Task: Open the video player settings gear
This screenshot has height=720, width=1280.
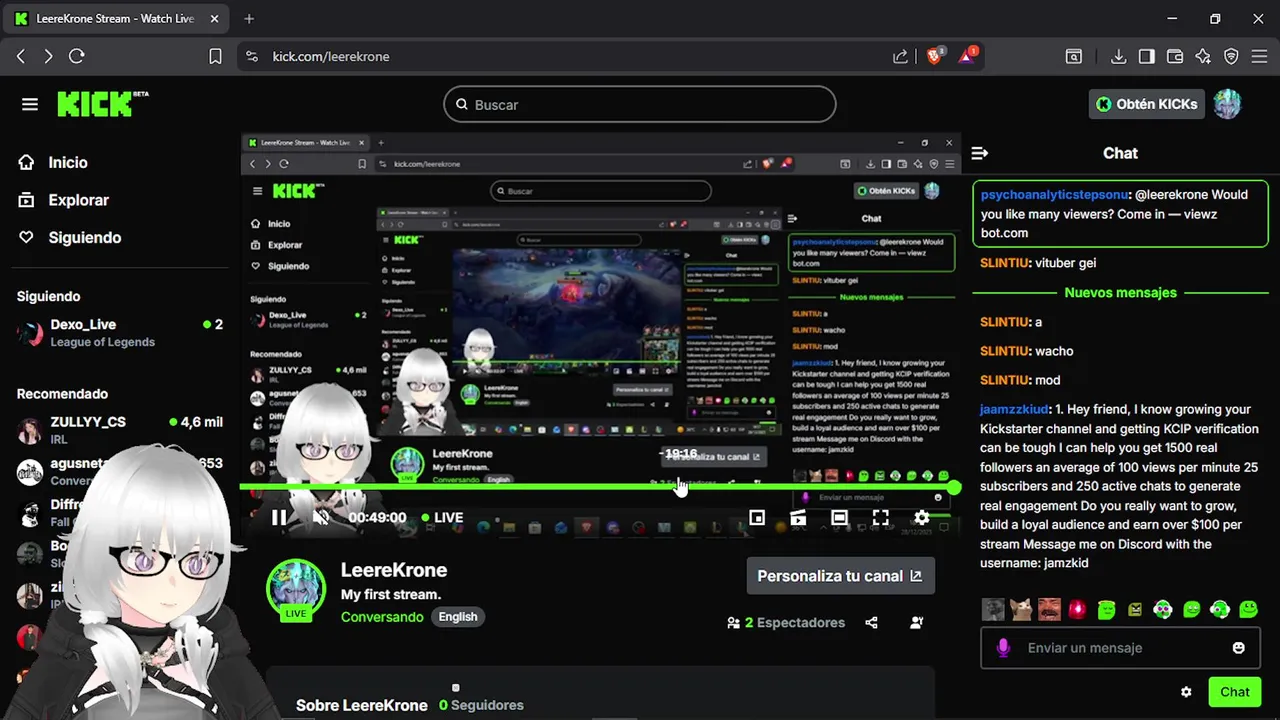Action: click(x=921, y=518)
